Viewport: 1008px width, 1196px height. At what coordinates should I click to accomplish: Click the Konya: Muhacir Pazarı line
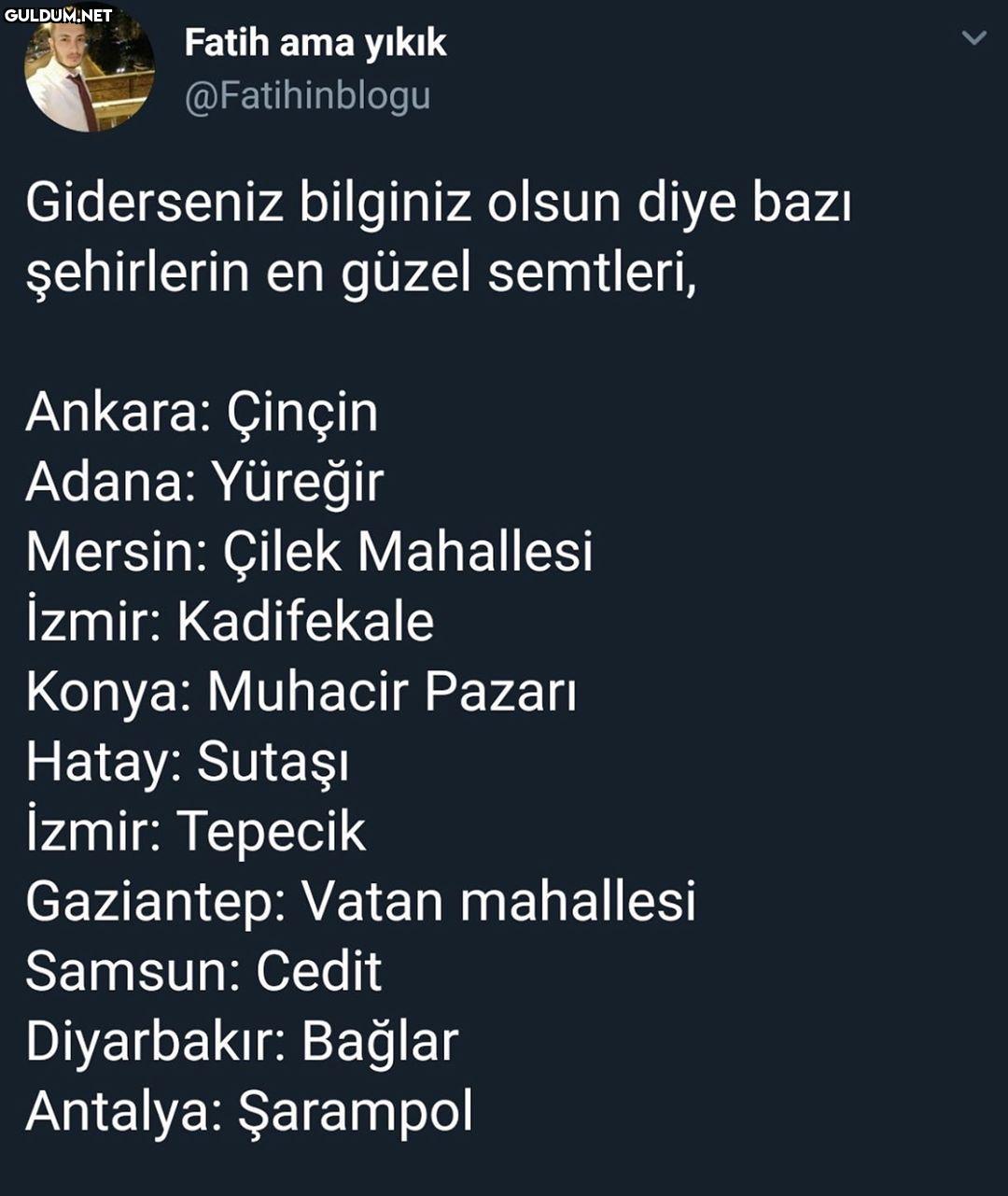(x=301, y=692)
